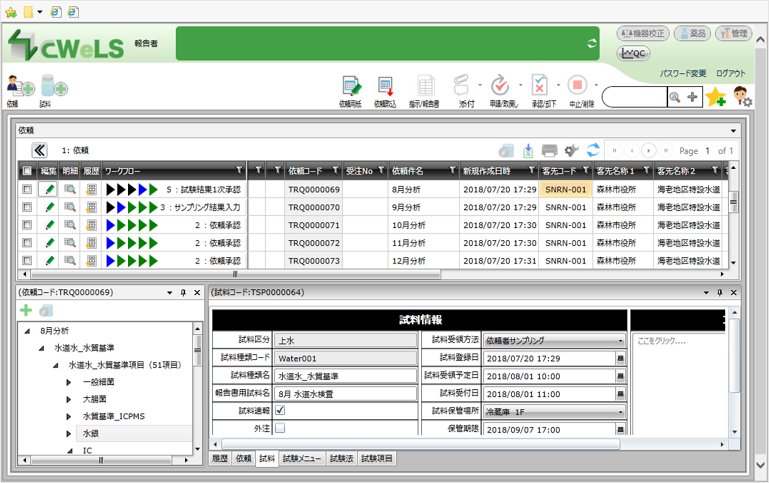Switch to the 試験メニュー tab

point(302,458)
